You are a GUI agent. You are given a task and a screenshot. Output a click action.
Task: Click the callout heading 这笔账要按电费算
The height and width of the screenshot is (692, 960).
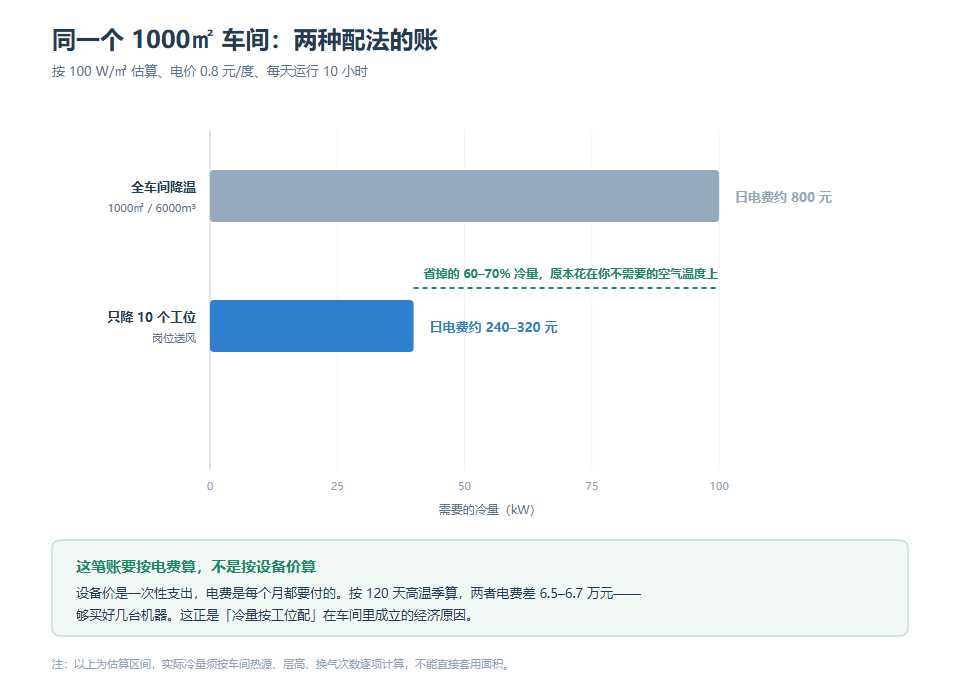(196, 566)
